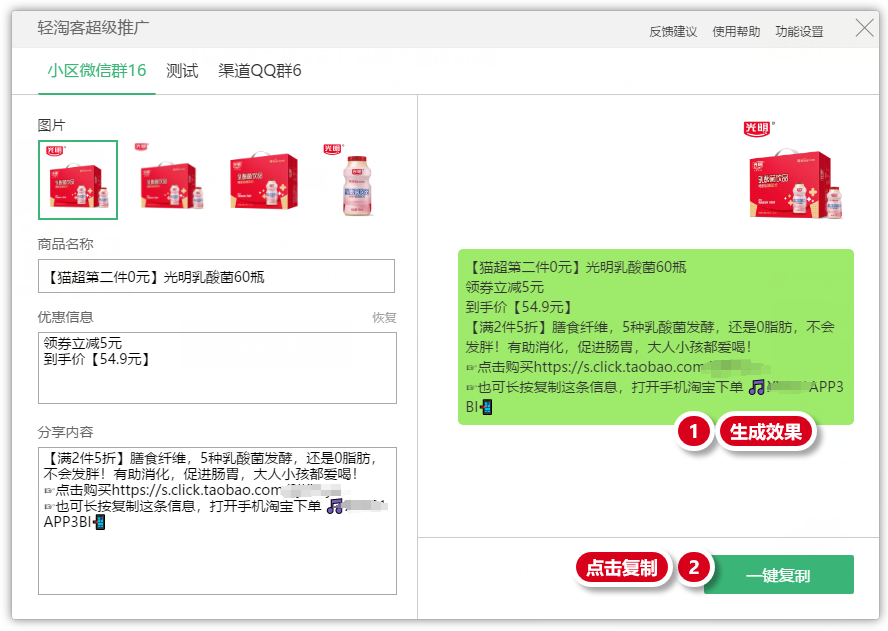The width and height of the screenshot is (888, 631).
Task: Click the music note emoji in preview bubble
Action: coord(757,387)
